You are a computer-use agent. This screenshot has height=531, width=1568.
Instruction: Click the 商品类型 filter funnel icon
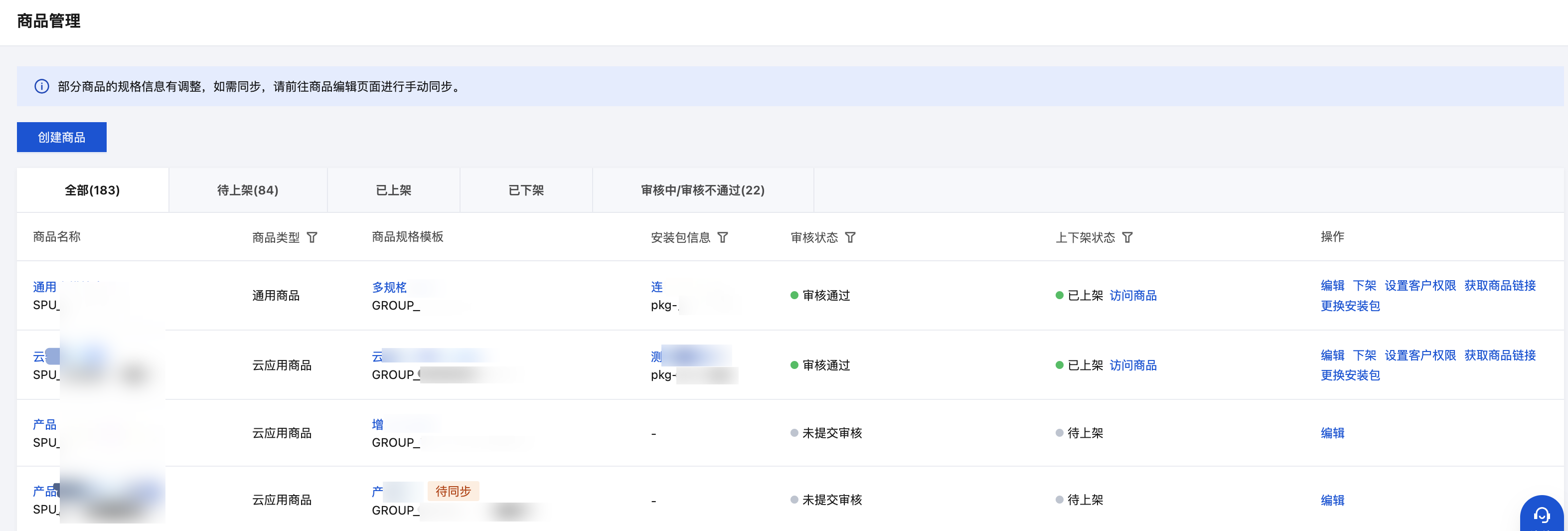tap(312, 237)
